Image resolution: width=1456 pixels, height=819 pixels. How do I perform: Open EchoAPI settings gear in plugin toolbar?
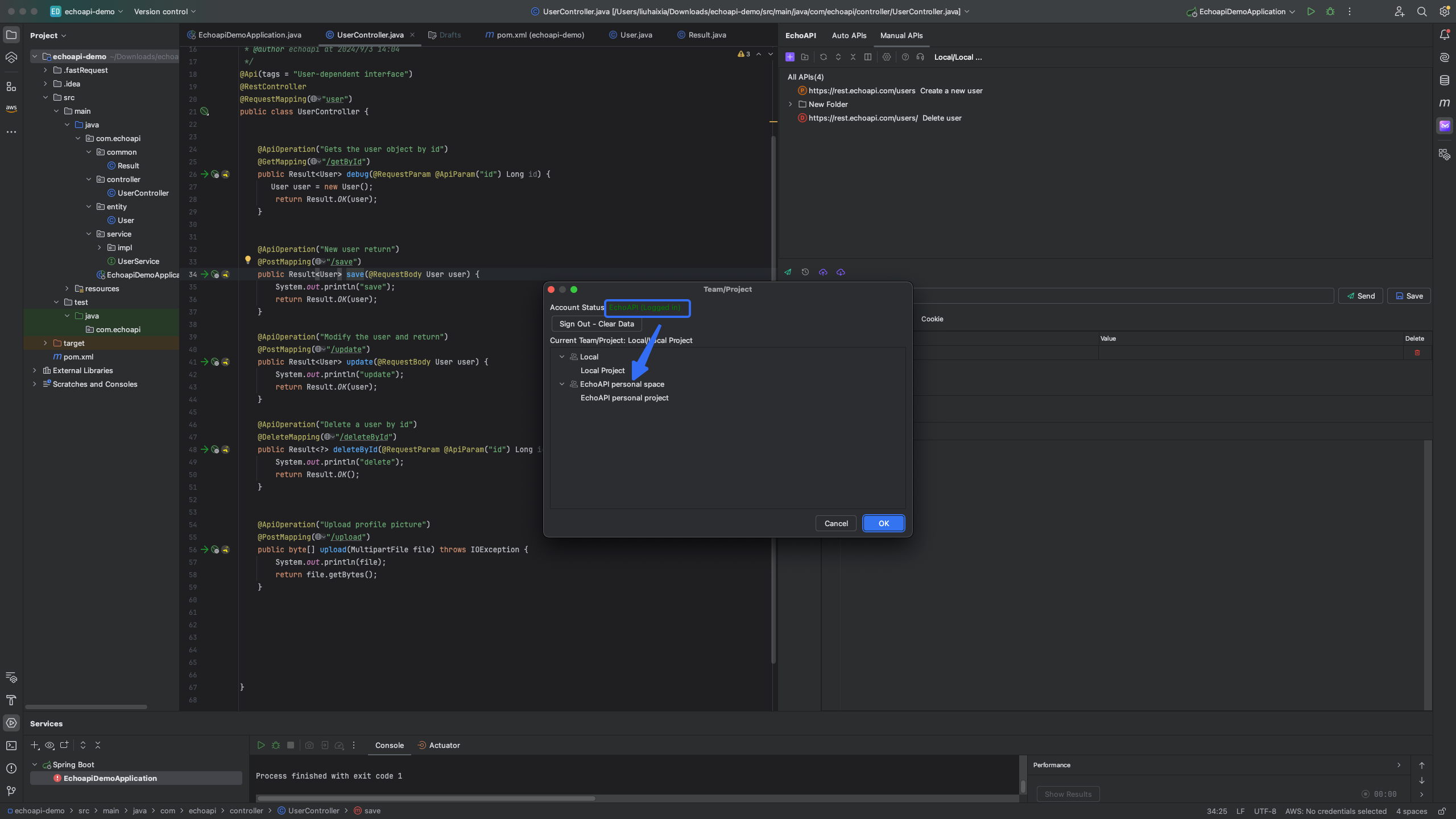coord(886,57)
